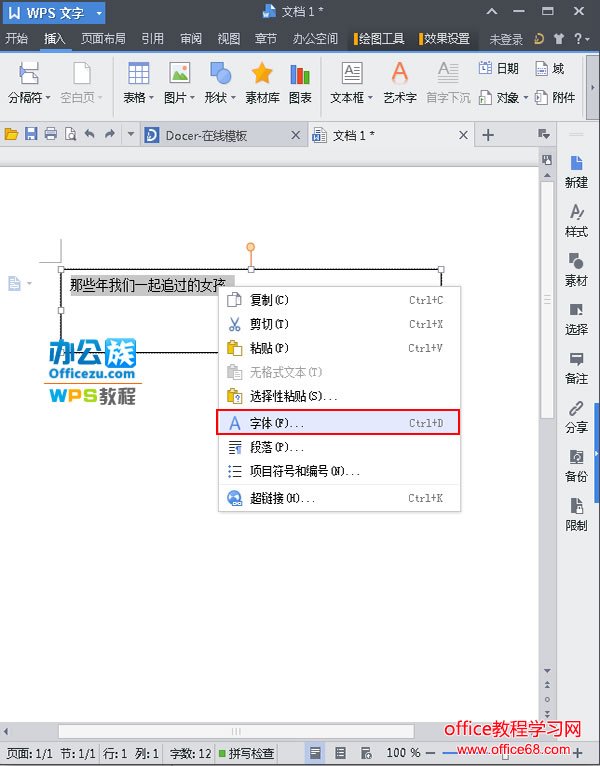600x766 pixels.
Task: Switch to page layout view in status bar
Action: 316,752
